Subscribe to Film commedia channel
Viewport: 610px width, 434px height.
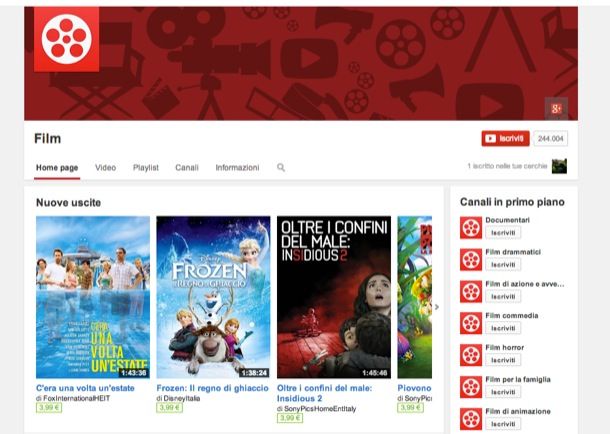point(503,328)
